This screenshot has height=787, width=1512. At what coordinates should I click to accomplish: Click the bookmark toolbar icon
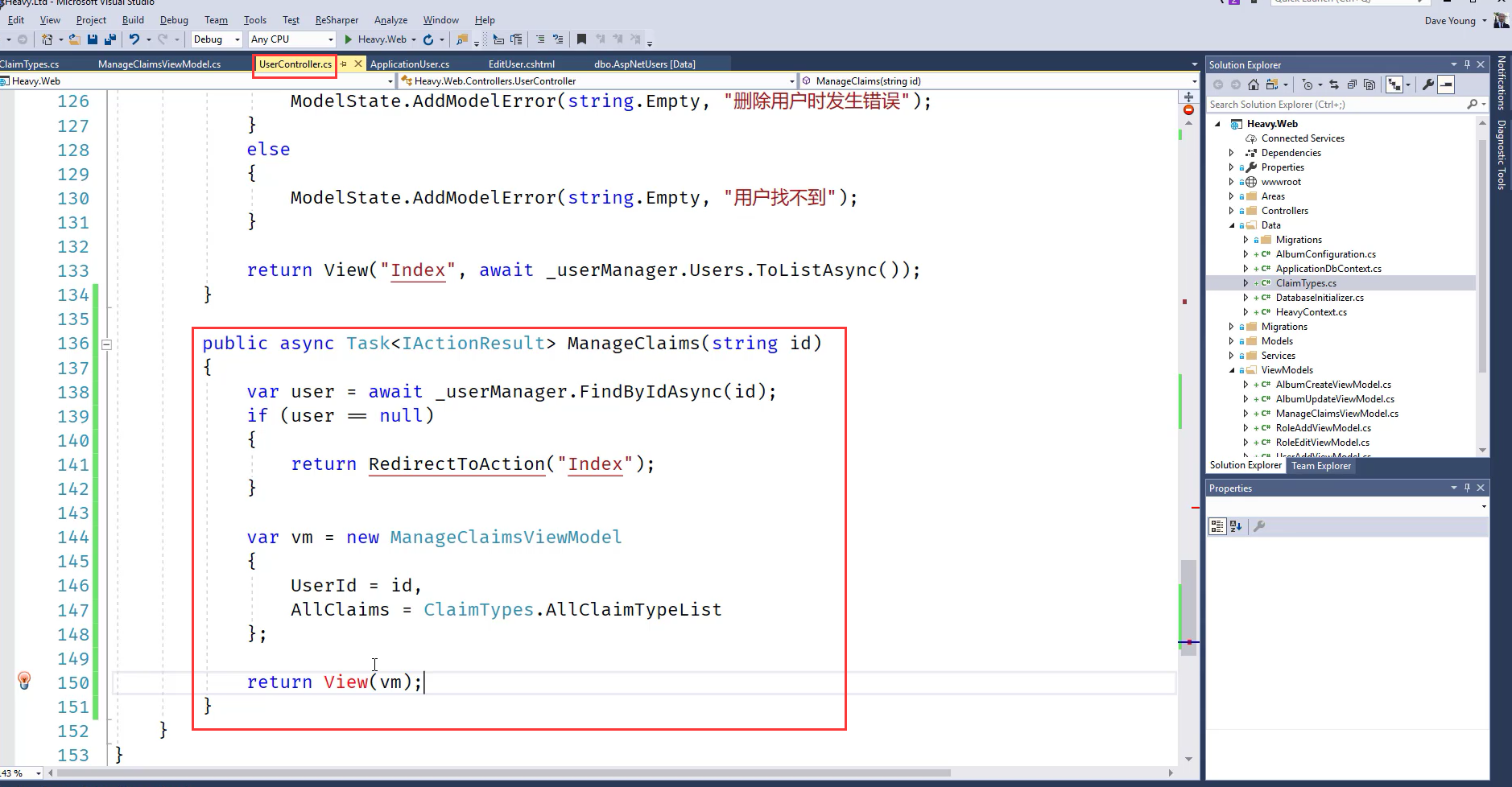click(581, 39)
